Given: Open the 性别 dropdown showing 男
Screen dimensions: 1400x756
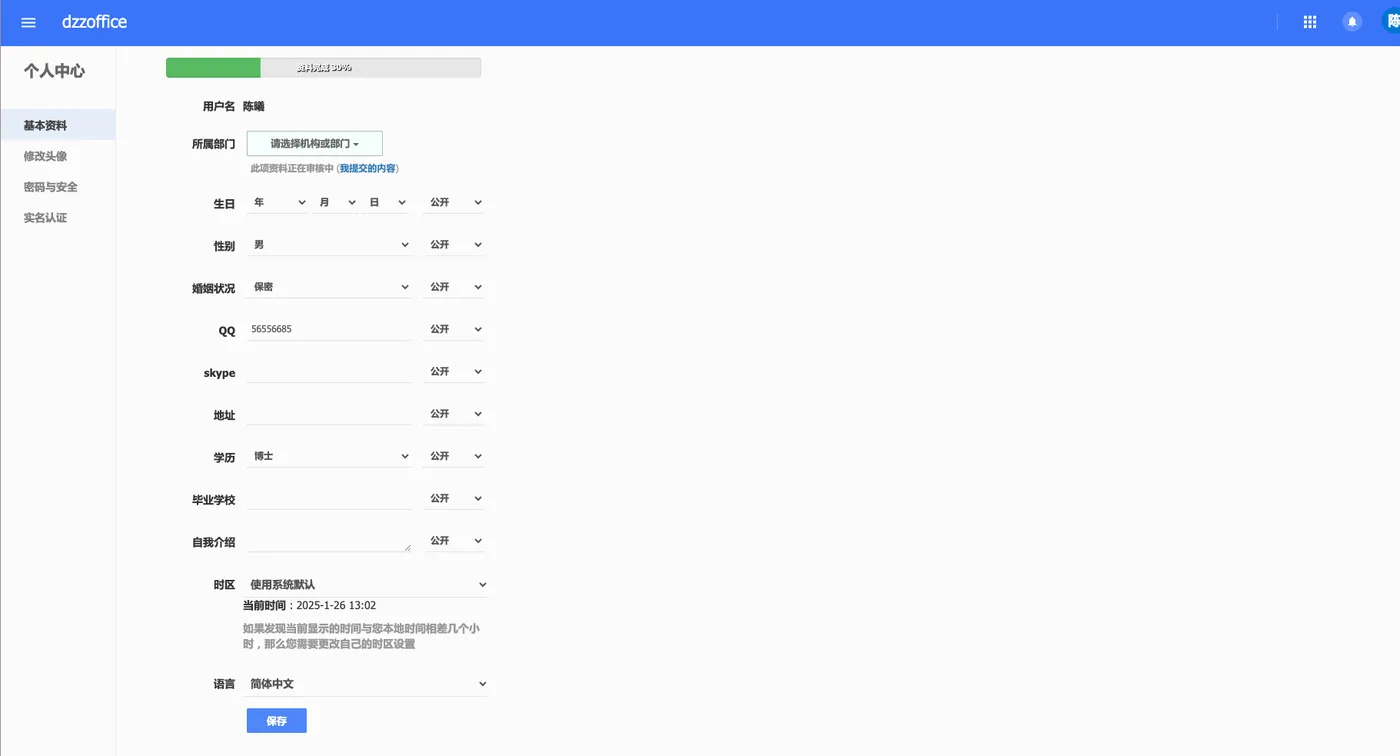Looking at the screenshot, I should [330, 245].
